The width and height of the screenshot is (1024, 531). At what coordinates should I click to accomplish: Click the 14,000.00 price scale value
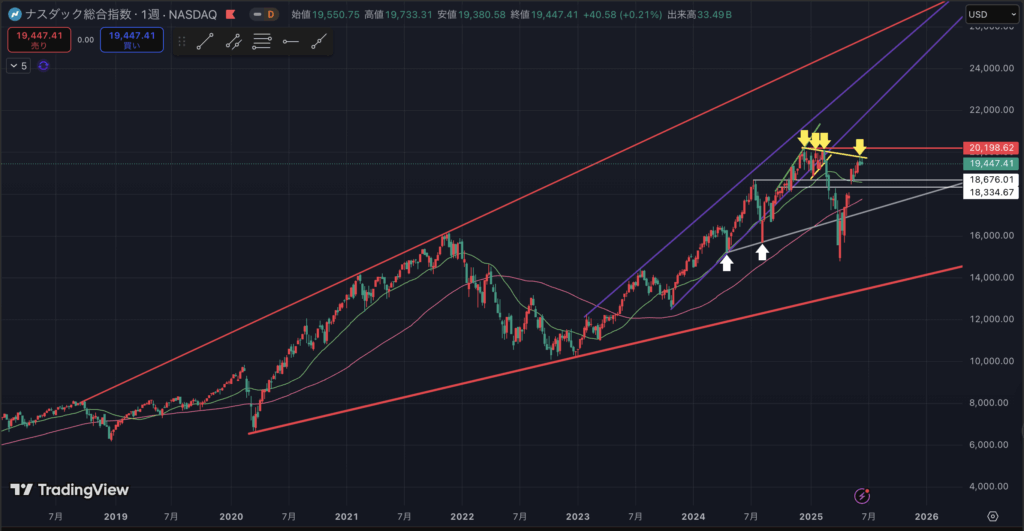[991, 277]
